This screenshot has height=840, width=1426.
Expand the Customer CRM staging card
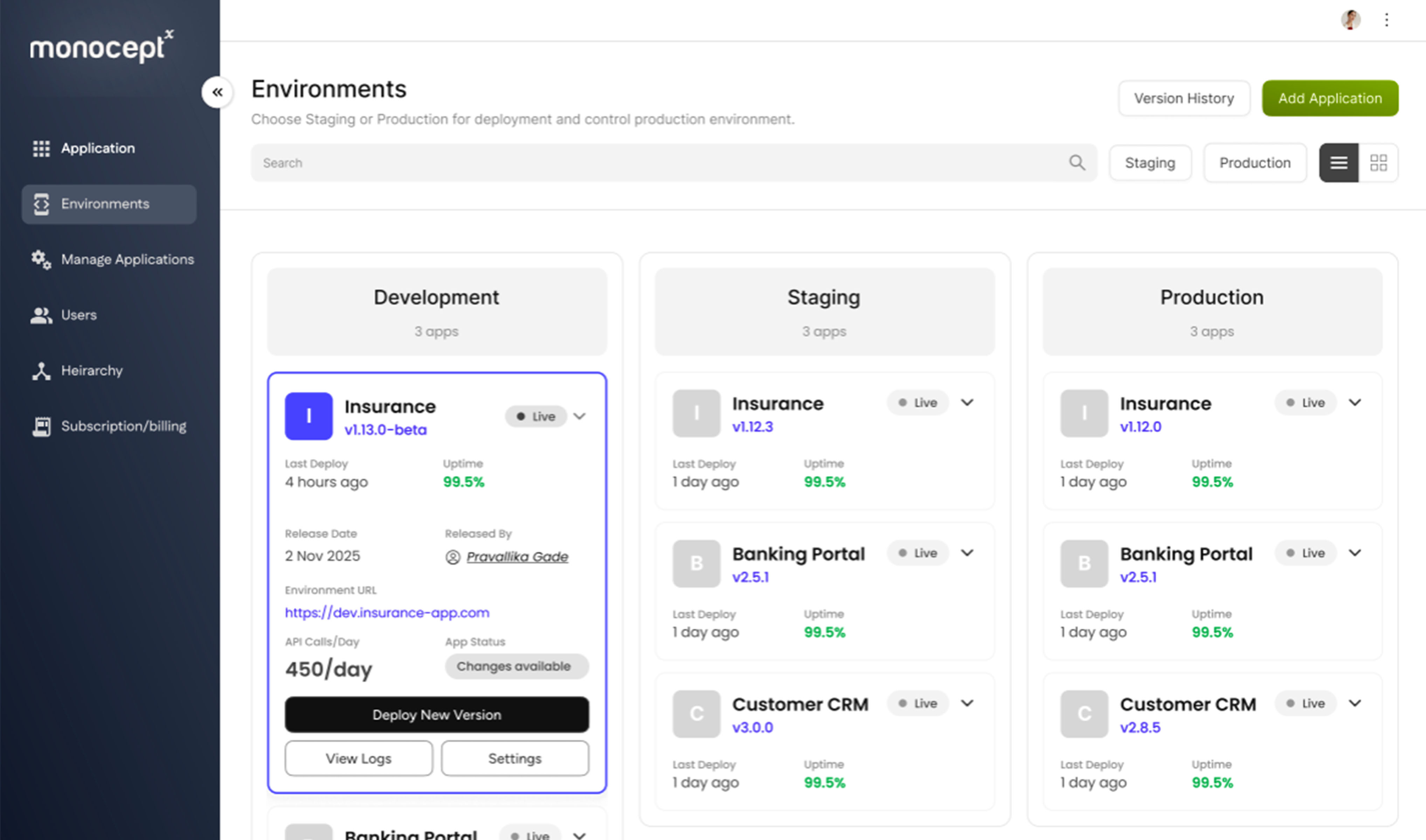(967, 703)
